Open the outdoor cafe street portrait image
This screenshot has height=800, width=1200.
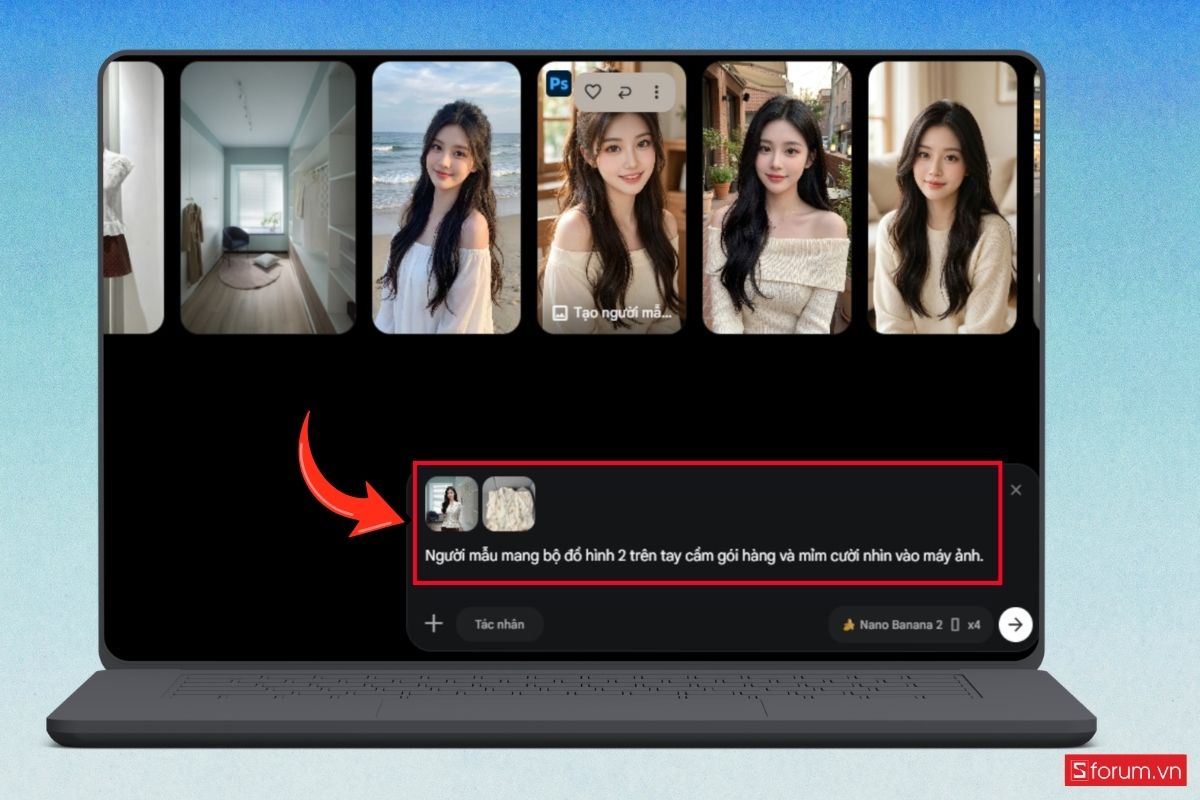pos(776,197)
